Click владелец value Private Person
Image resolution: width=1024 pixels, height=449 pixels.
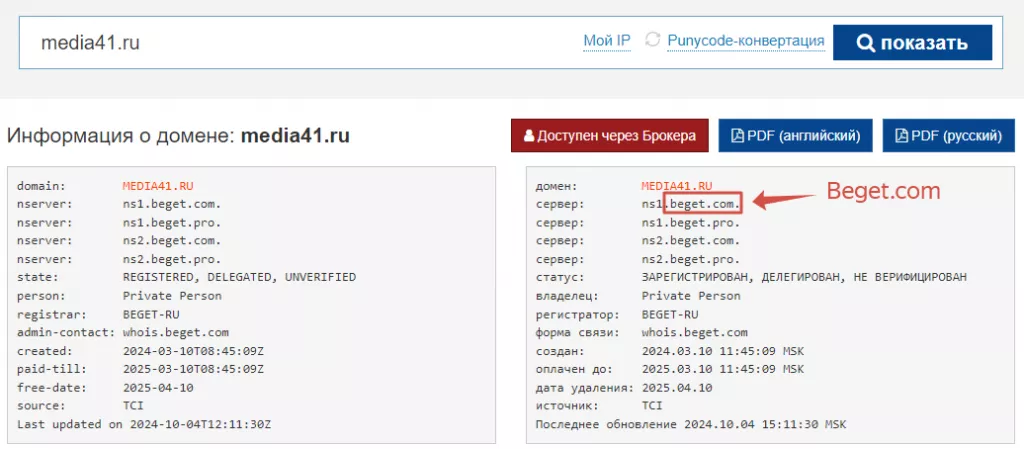pyautogui.click(x=691, y=296)
